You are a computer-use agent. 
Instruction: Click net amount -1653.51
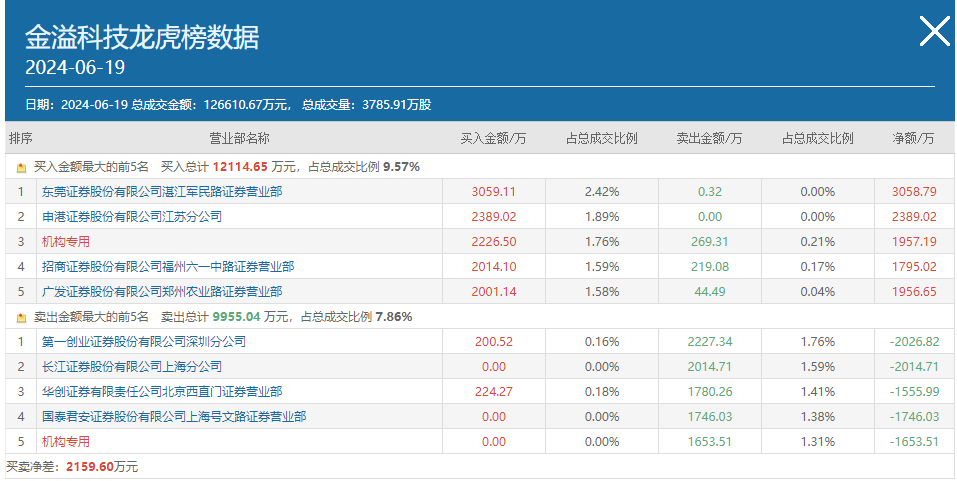coord(914,441)
